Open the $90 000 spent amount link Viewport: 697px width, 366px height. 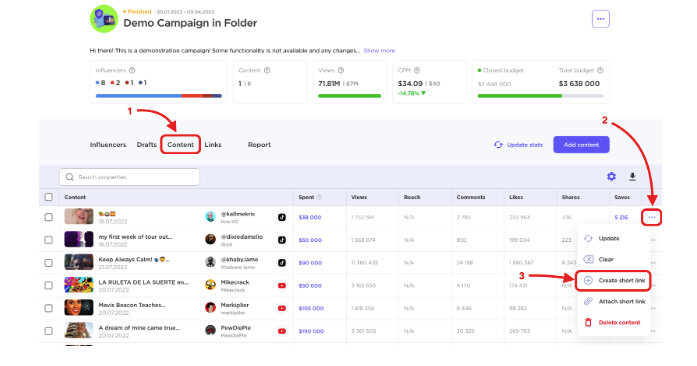pyautogui.click(x=310, y=263)
